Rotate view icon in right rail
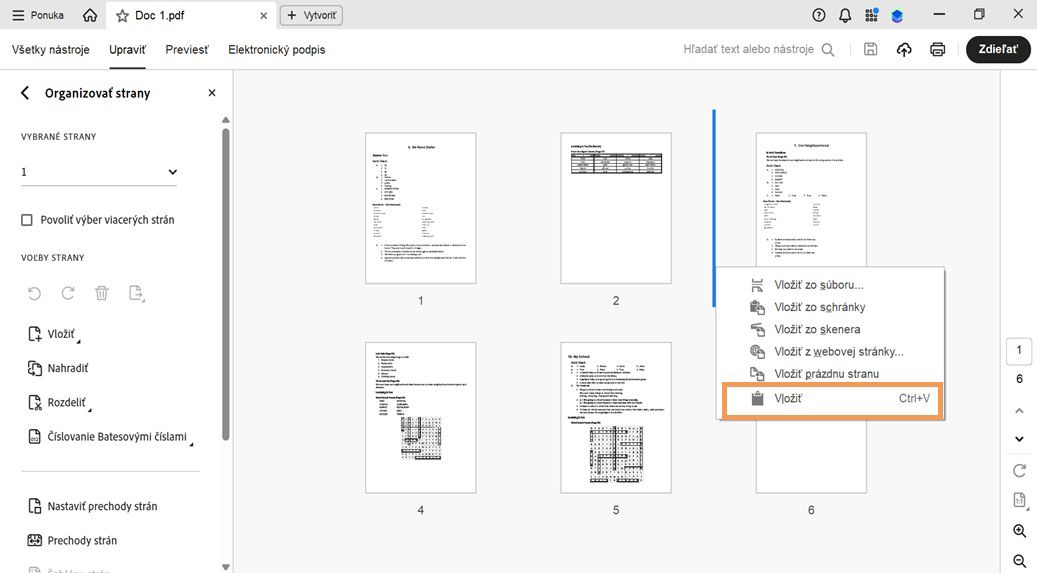This screenshot has height=573, width=1037. coord(1019,470)
